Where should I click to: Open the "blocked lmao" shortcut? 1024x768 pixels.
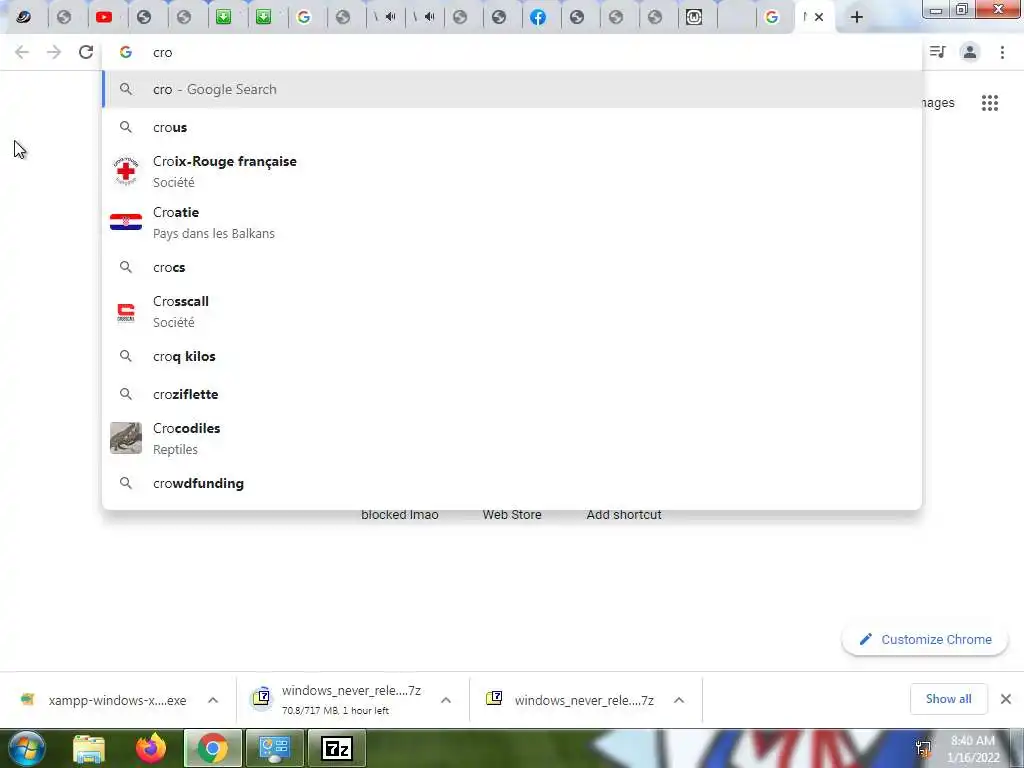(x=400, y=515)
